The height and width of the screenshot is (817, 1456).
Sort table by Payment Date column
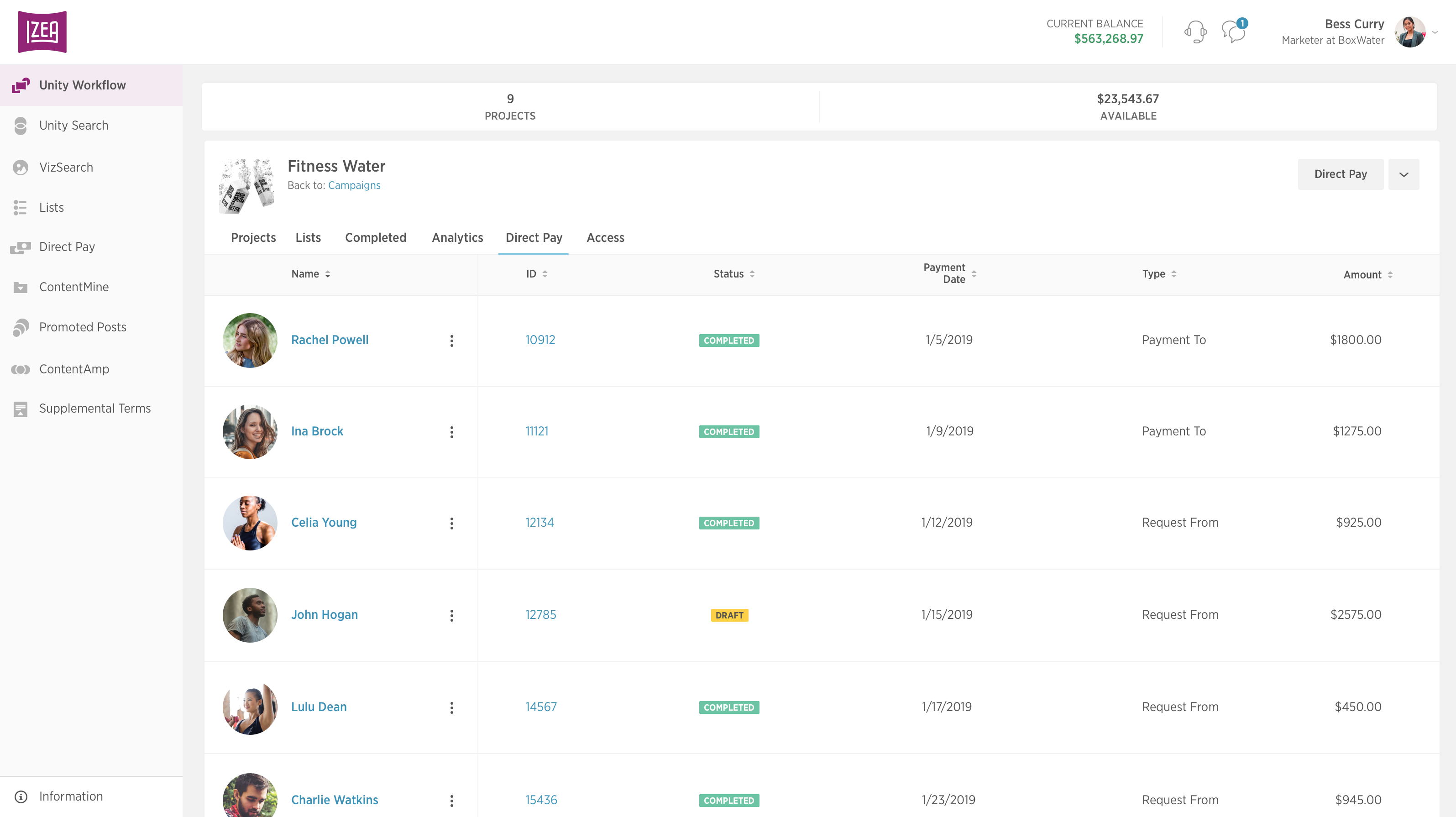pyautogui.click(x=949, y=274)
